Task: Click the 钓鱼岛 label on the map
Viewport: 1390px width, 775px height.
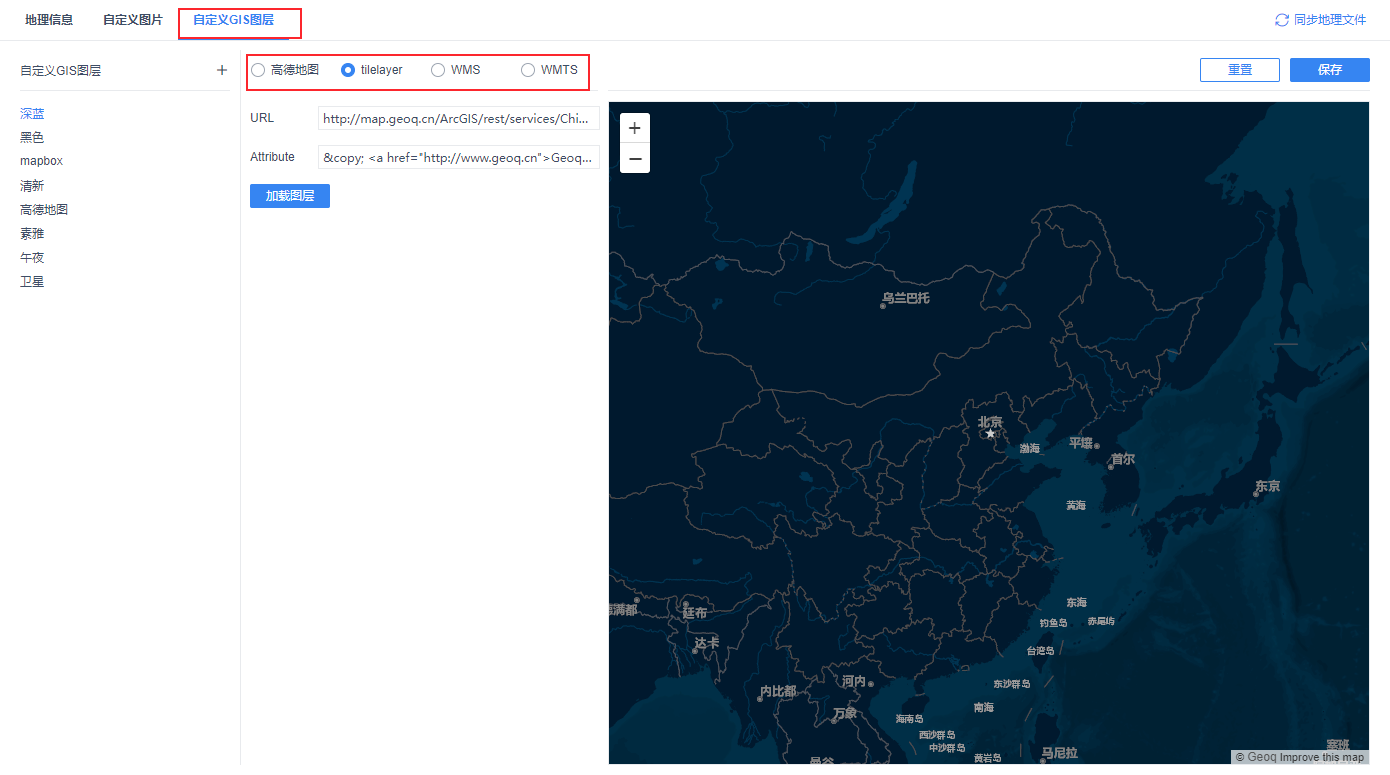Action: point(1053,622)
